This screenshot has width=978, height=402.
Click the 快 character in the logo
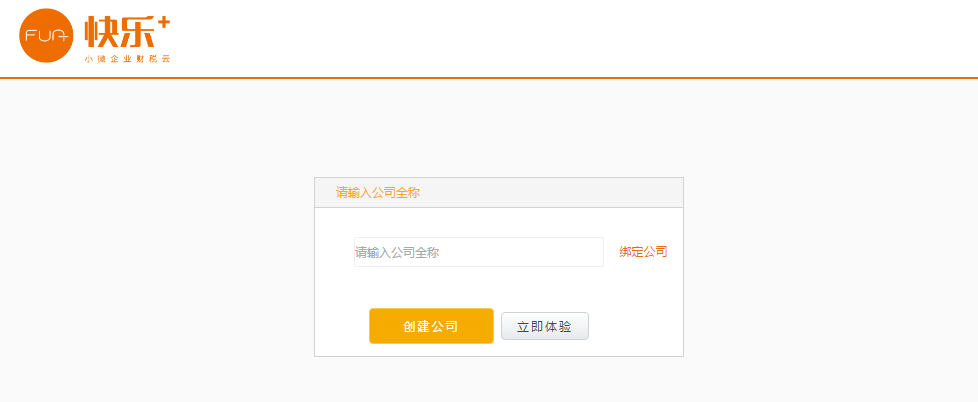point(101,32)
